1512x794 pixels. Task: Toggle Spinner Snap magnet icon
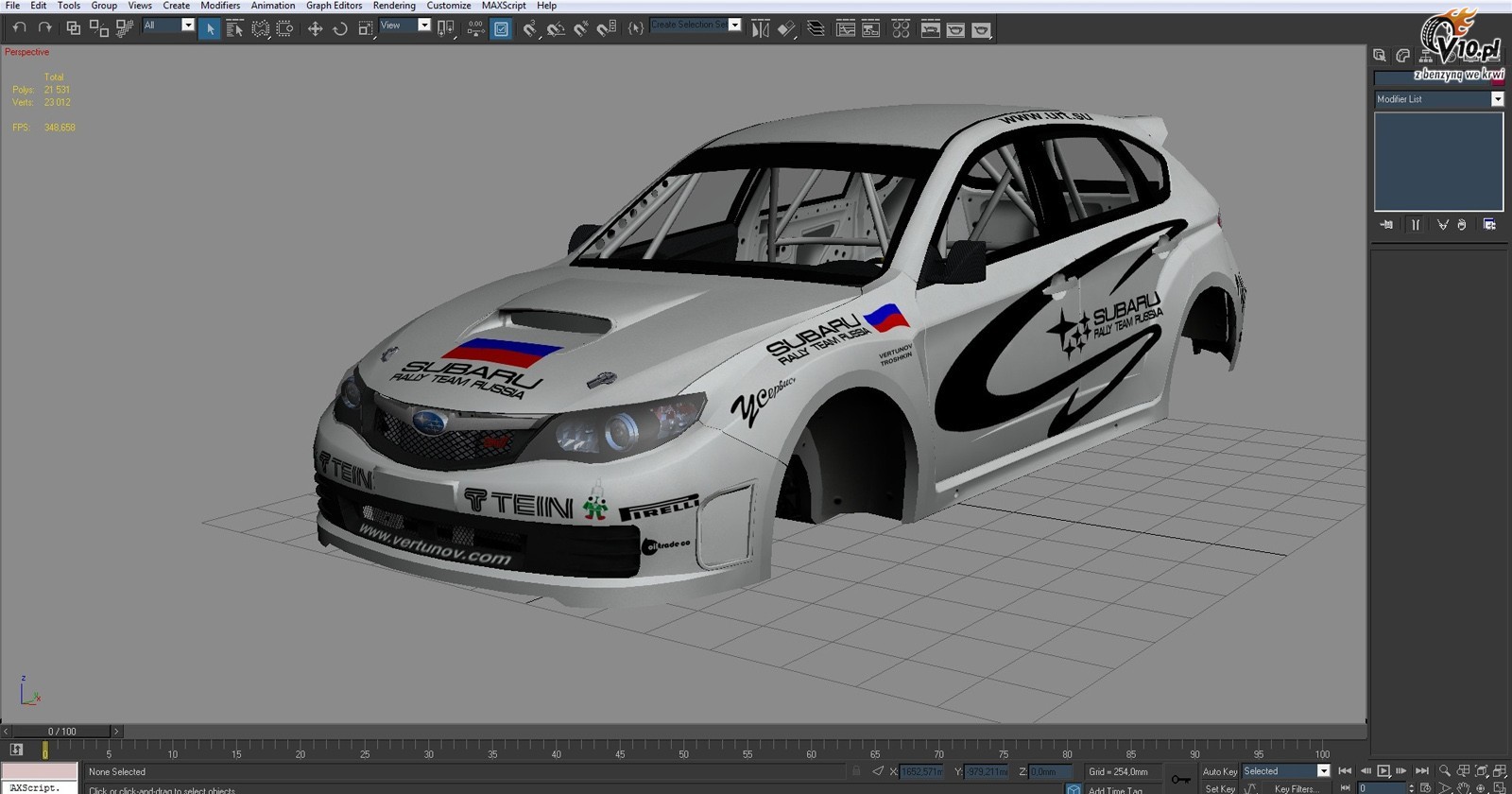pos(607,29)
